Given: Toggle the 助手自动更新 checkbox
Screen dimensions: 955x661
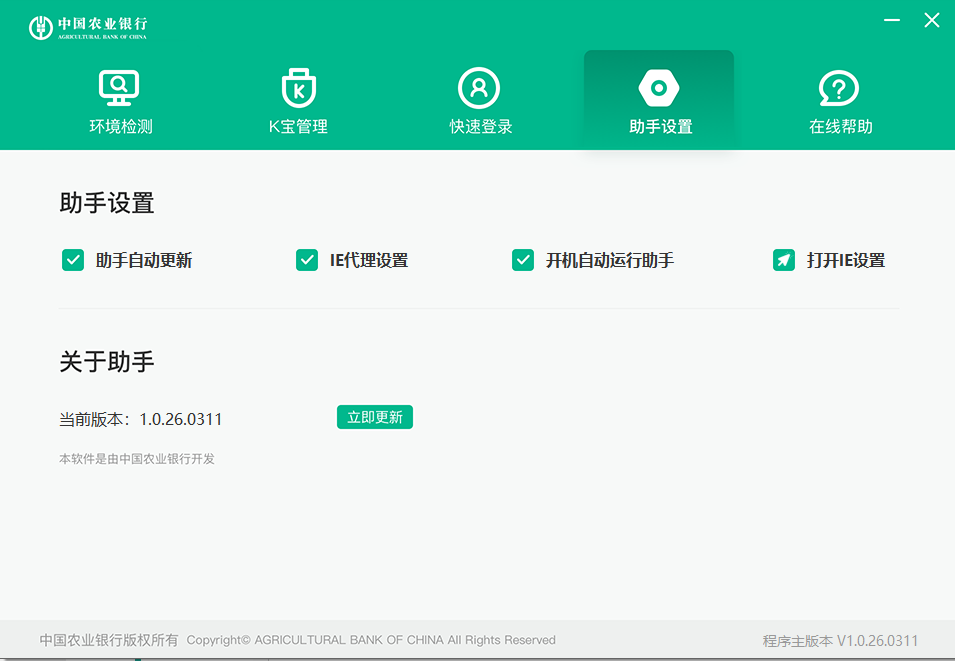Looking at the screenshot, I should tap(73, 260).
